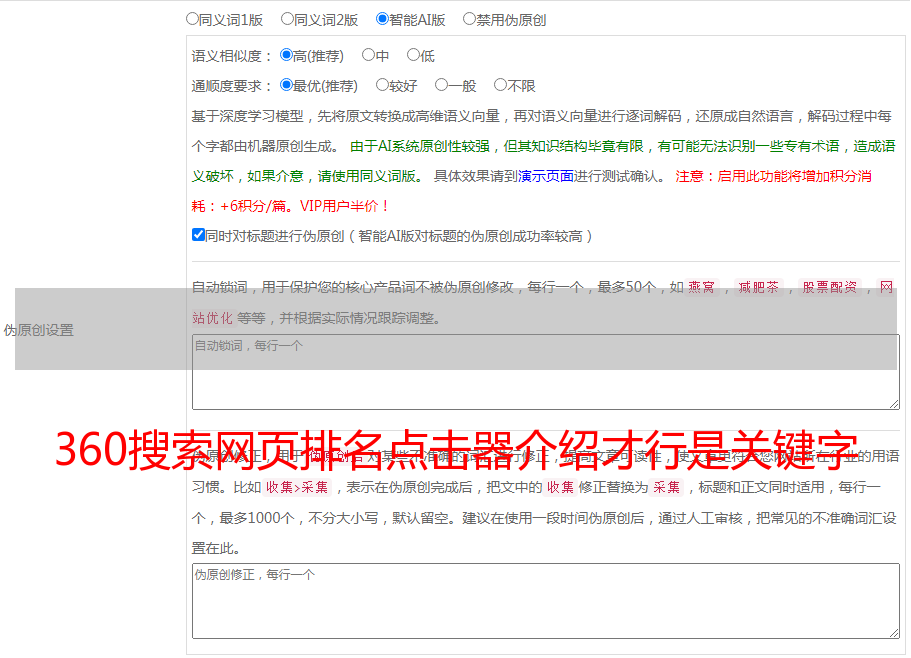This screenshot has width=911, height=658.
Task: Focus the 自动锁词，每行一个 text area
Action: tap(546, 372)
